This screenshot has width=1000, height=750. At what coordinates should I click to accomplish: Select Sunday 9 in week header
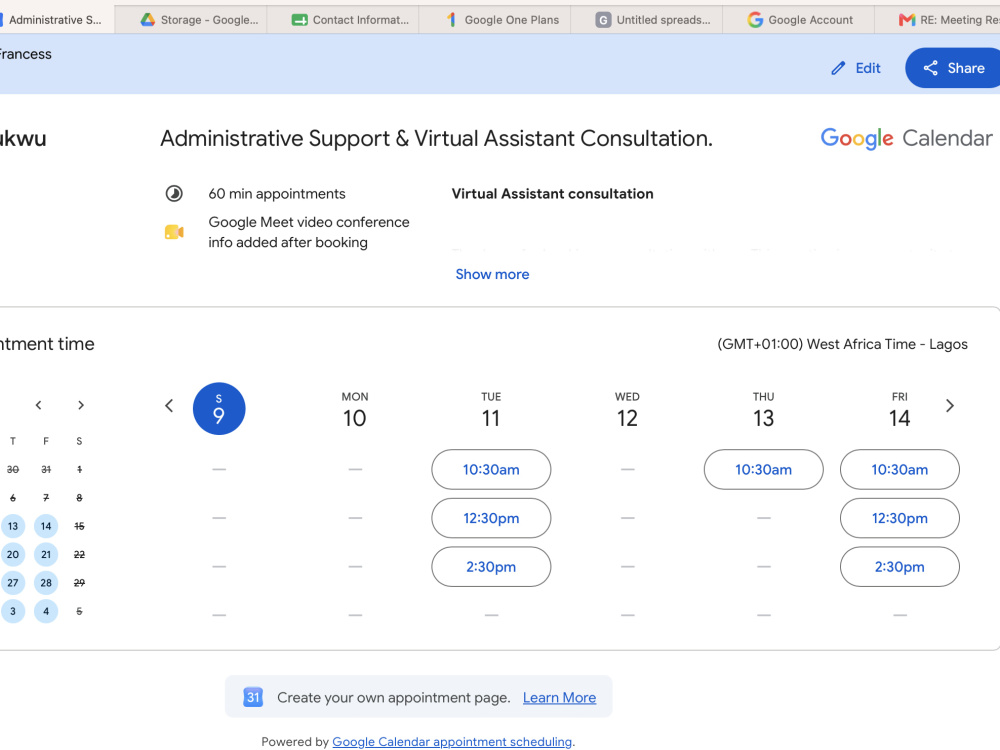(219, 409)
